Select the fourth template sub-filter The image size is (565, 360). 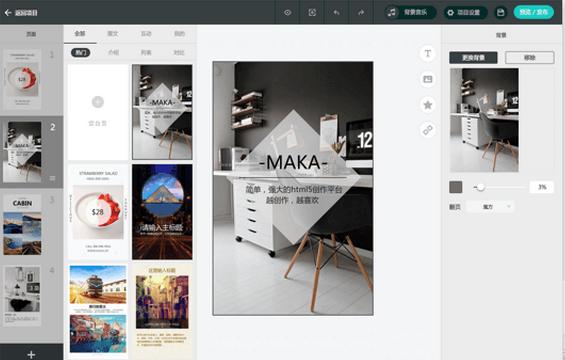179,53
